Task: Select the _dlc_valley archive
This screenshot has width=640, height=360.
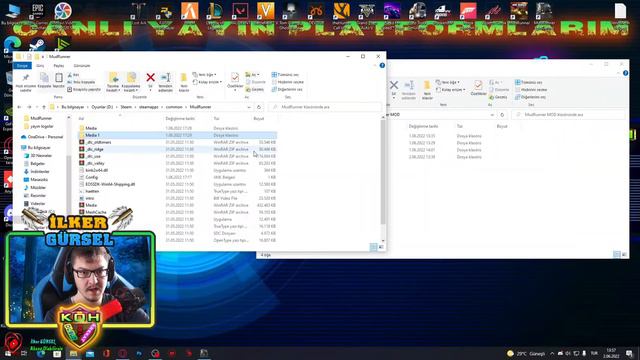Action: [x=178, y=163]
